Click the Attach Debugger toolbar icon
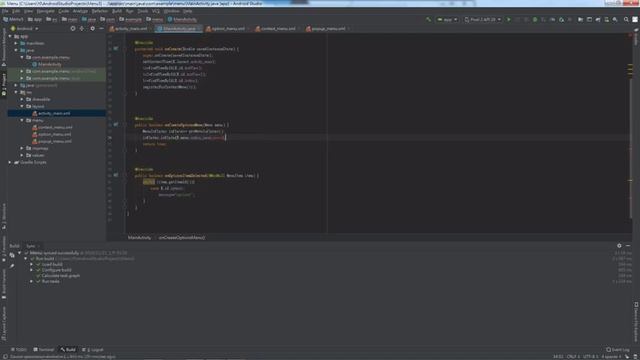The height and width of the screenshot is (360, 640). 561,20
